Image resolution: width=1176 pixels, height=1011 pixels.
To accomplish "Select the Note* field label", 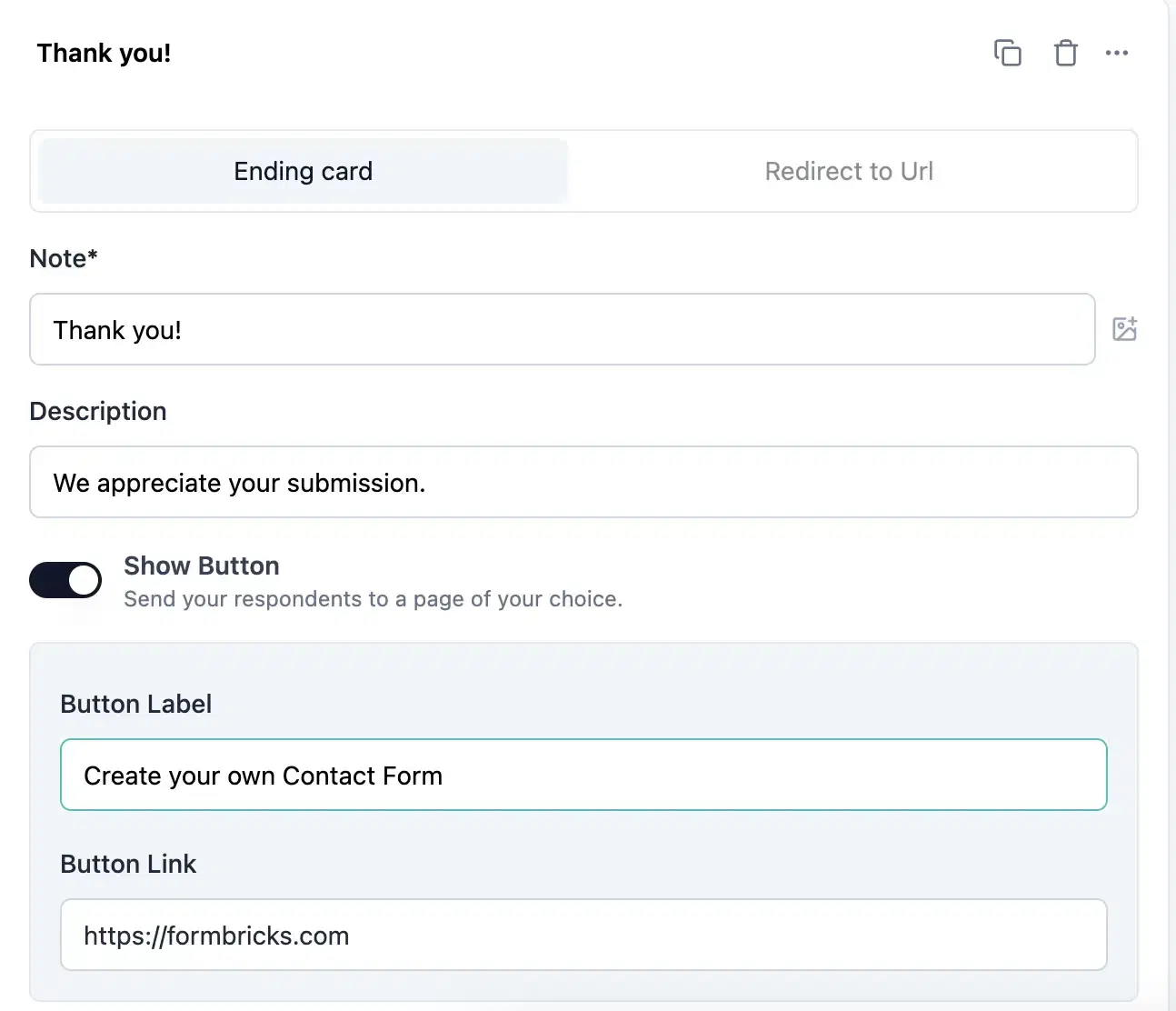I will click(x=64, y=258).
